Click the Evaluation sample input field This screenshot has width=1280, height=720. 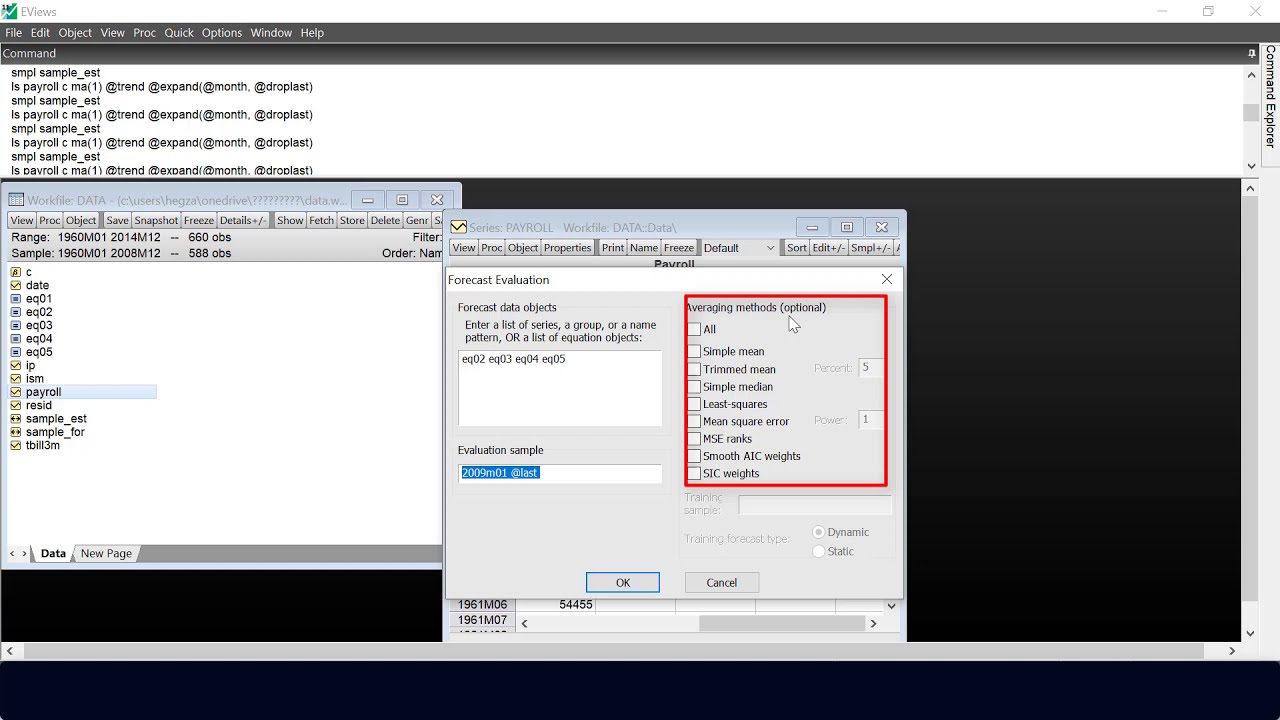click(x=560, y=473)
